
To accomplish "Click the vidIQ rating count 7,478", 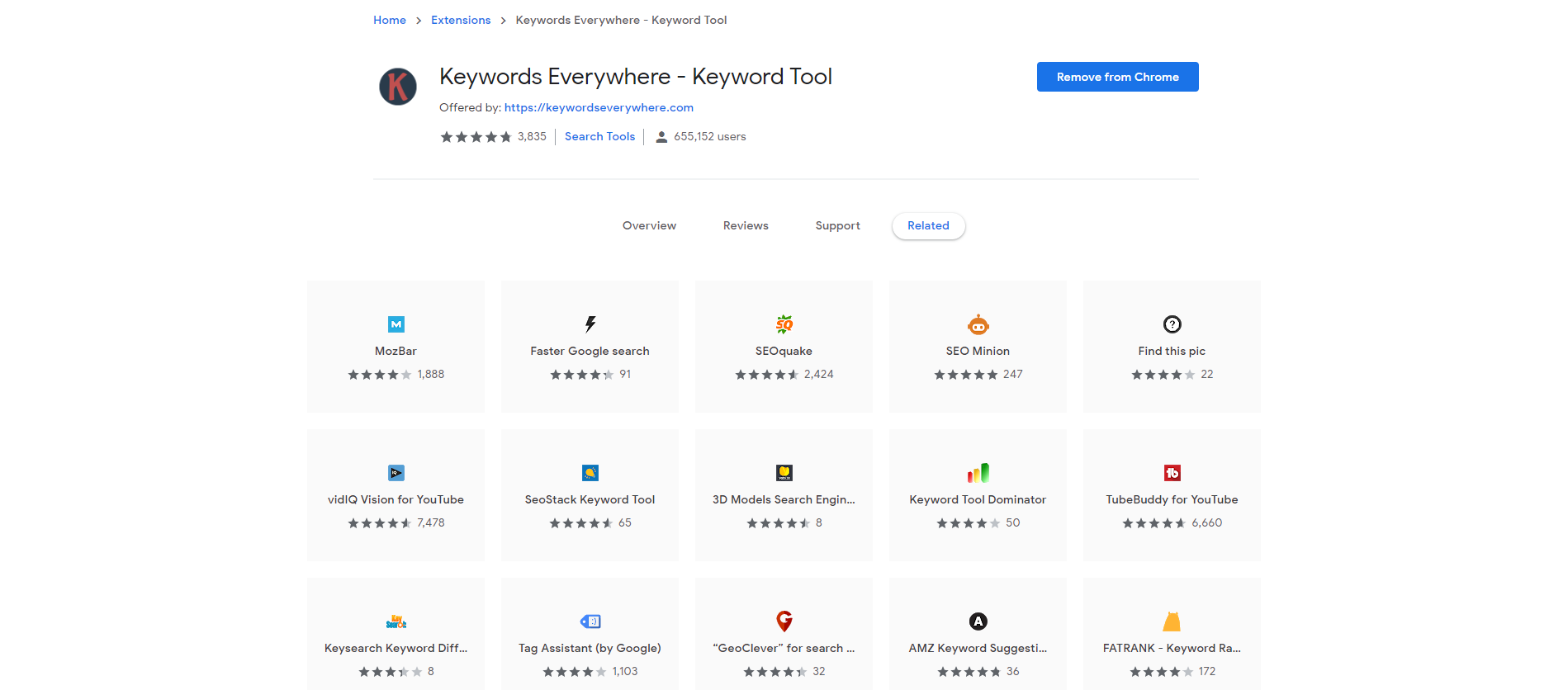I will (431, 522).
